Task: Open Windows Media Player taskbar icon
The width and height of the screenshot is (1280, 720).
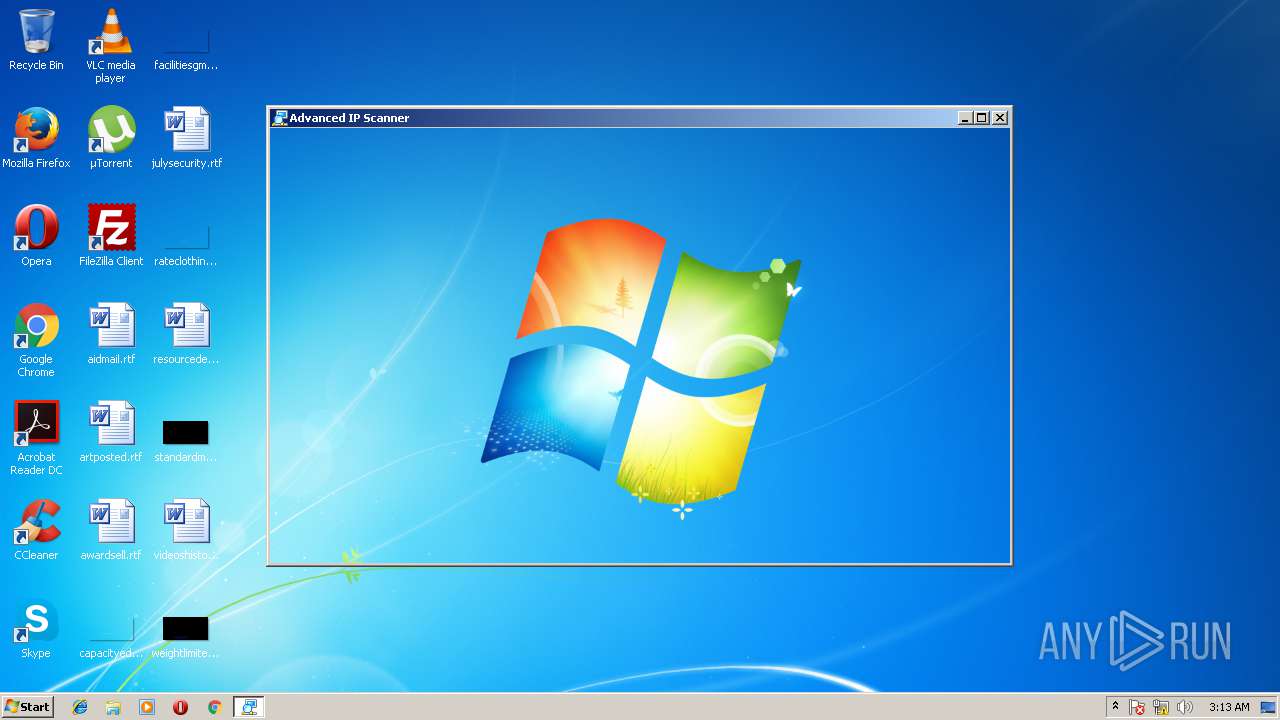Action: [147, 707]
